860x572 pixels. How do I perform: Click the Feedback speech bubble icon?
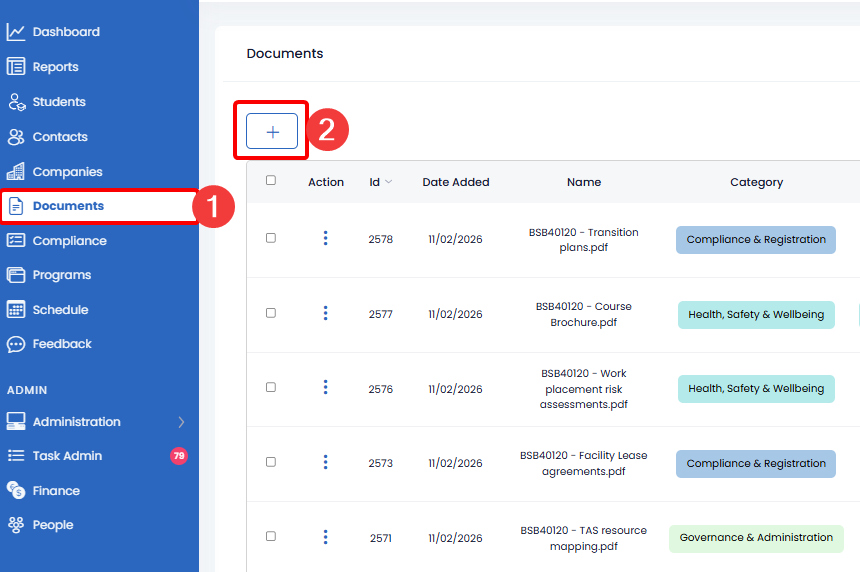tap(16, 344)
